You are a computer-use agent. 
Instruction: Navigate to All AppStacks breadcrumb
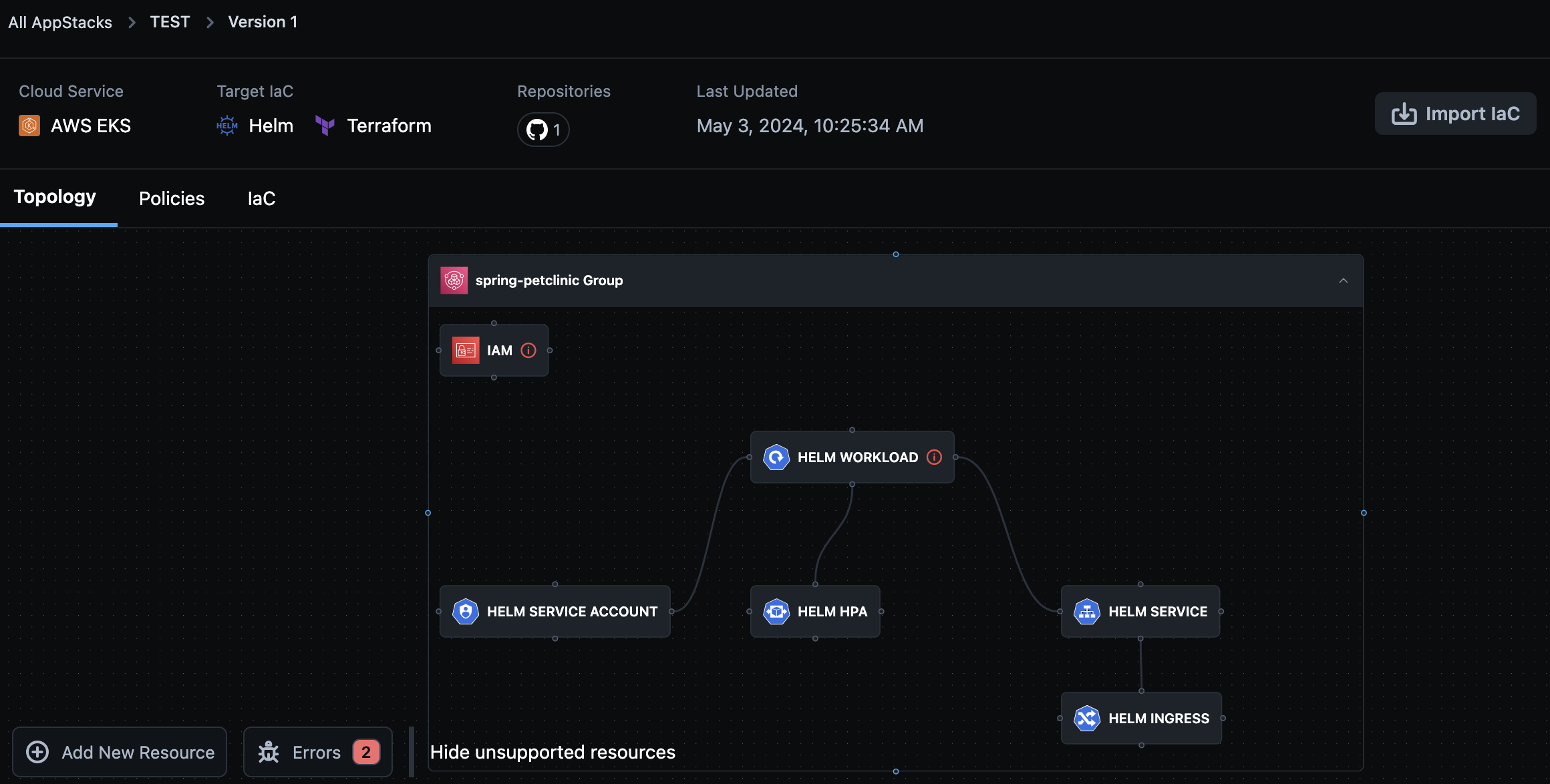59,21
